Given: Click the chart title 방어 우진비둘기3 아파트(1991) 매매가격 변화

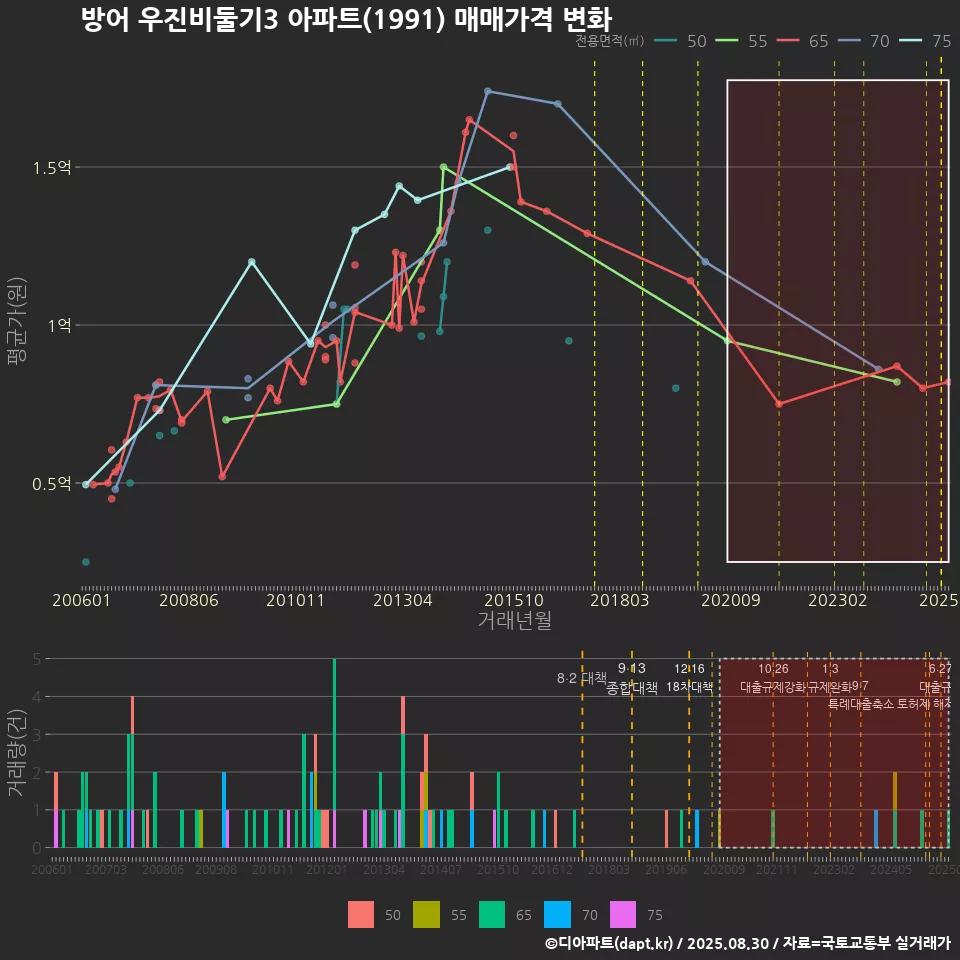Looking at the screenshot, I should (x=347, y=20).
